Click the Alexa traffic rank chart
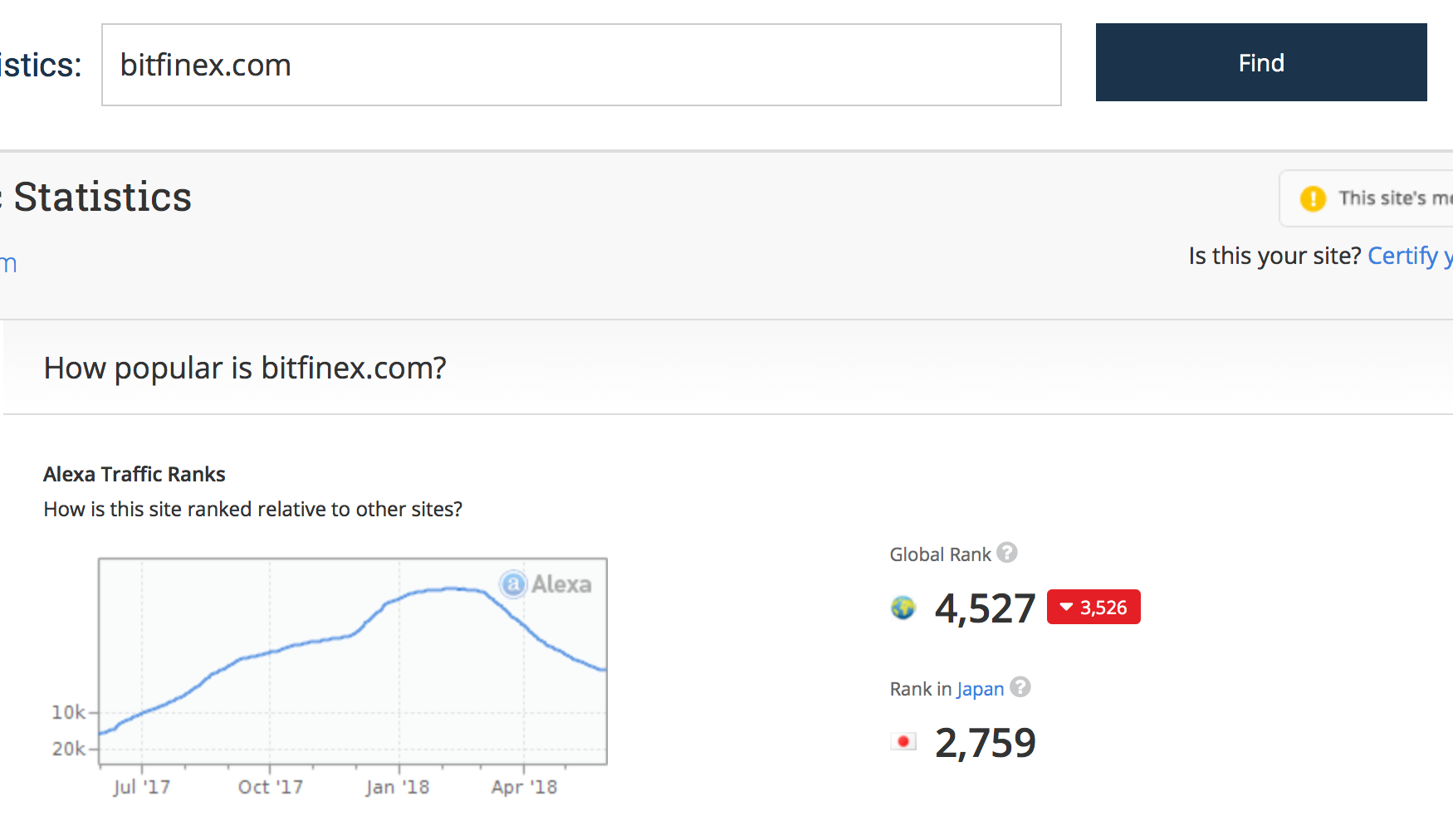 click(353, 662)
